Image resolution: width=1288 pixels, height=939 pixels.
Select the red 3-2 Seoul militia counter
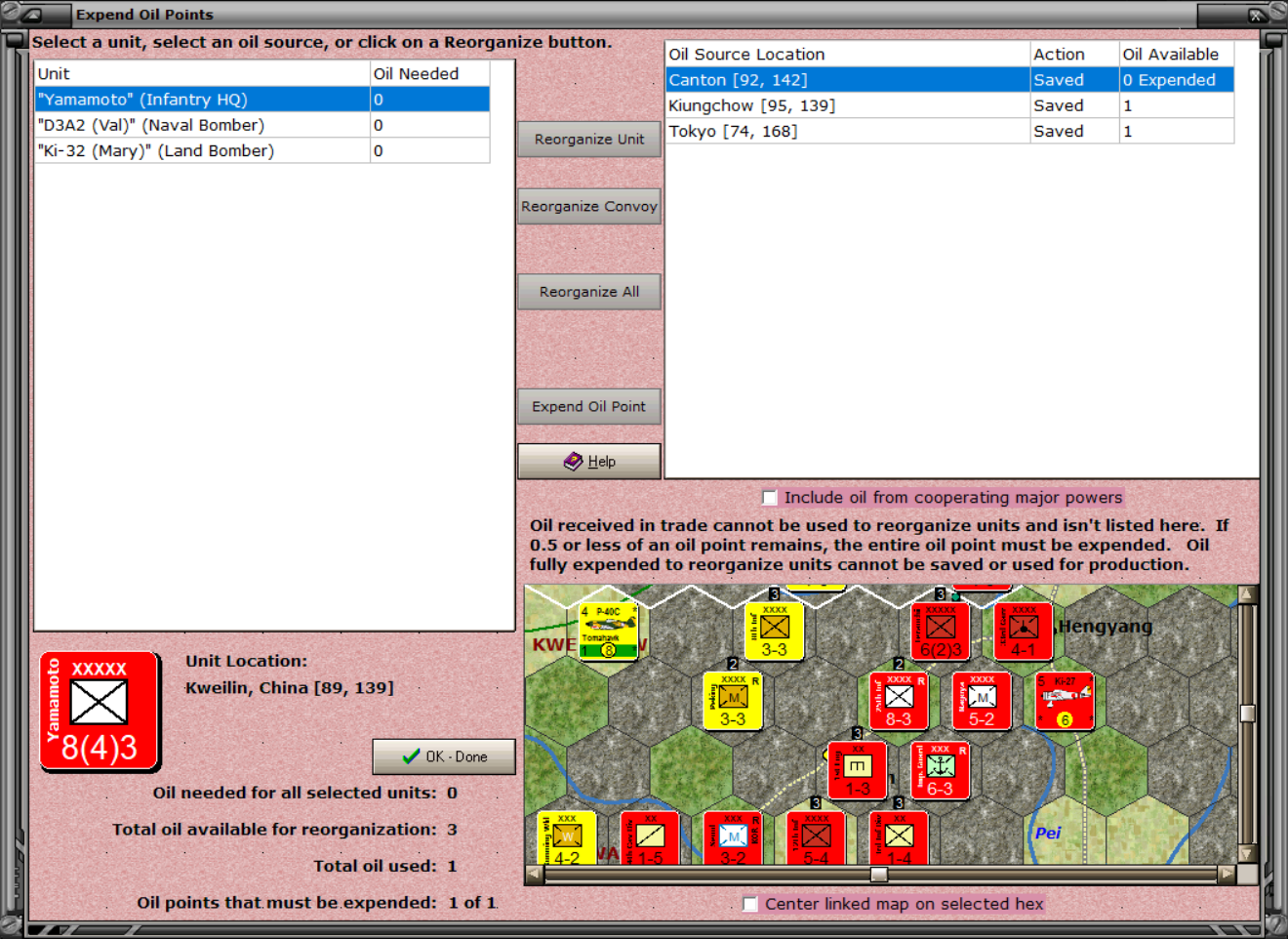click(x=733, y=838)
